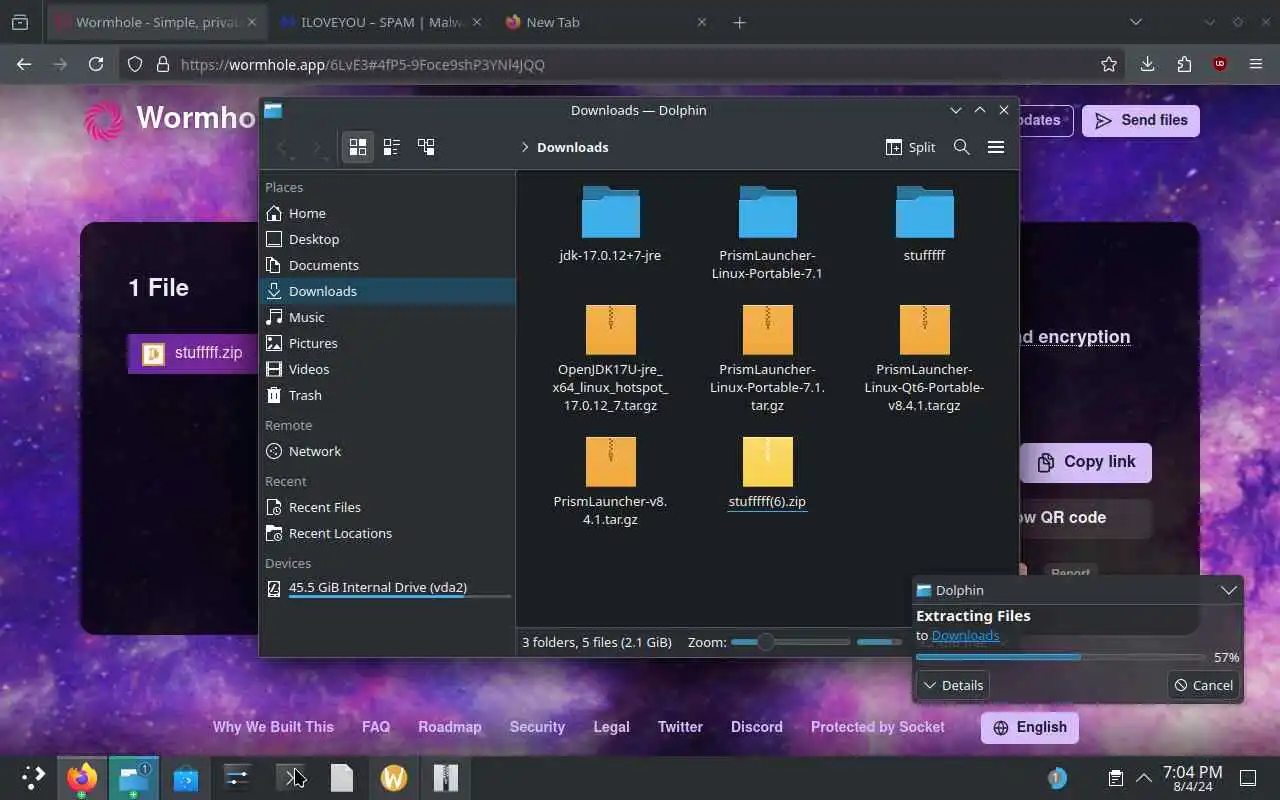
Task: Reload the Wormhole page
Action: click(x=96, y=64)
